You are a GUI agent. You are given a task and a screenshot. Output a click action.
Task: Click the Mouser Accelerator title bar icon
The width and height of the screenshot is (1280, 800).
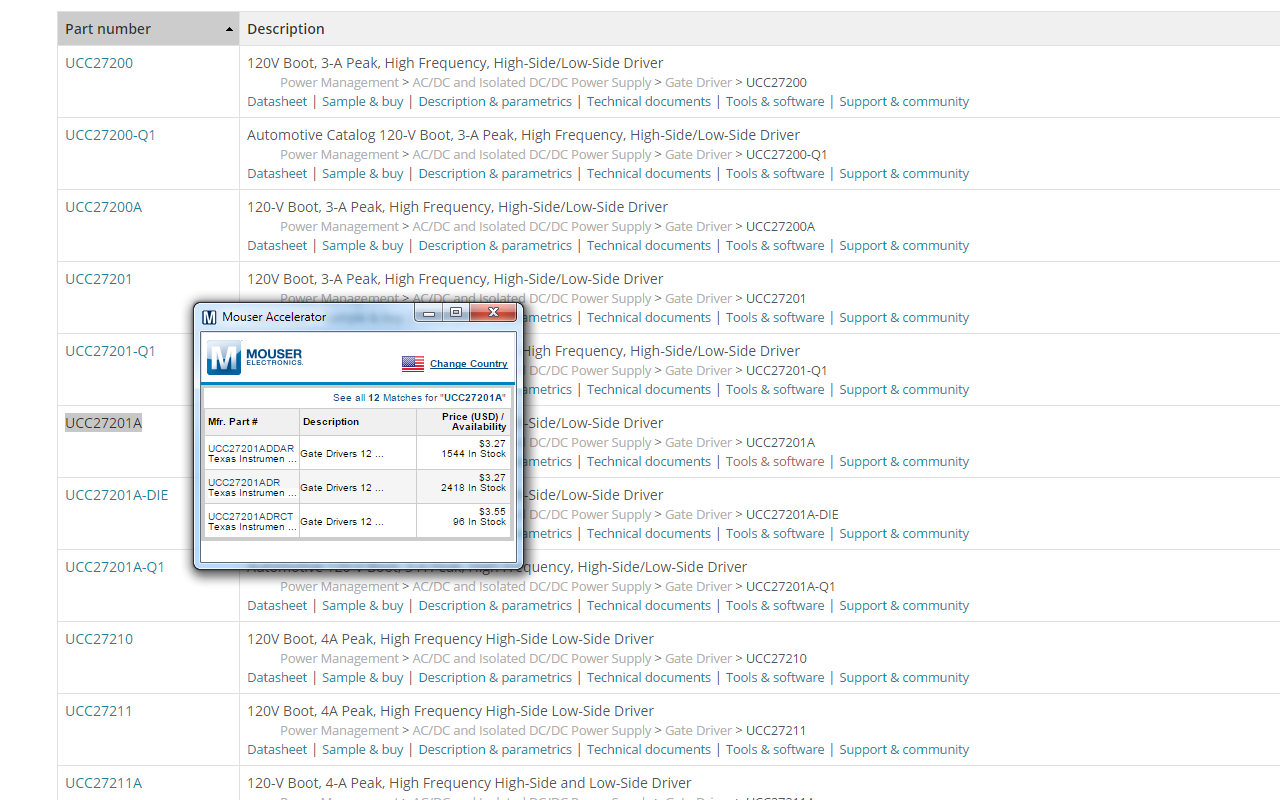[x=209, y=317]
